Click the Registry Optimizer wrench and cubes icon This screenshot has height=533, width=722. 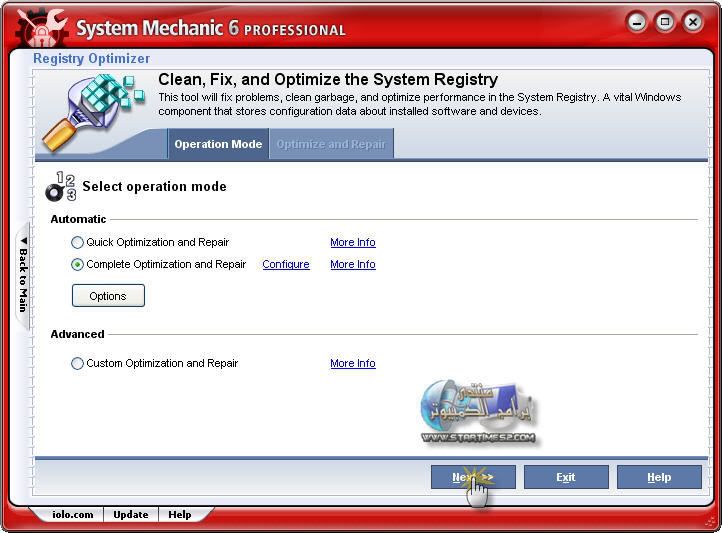click(93, 113)
